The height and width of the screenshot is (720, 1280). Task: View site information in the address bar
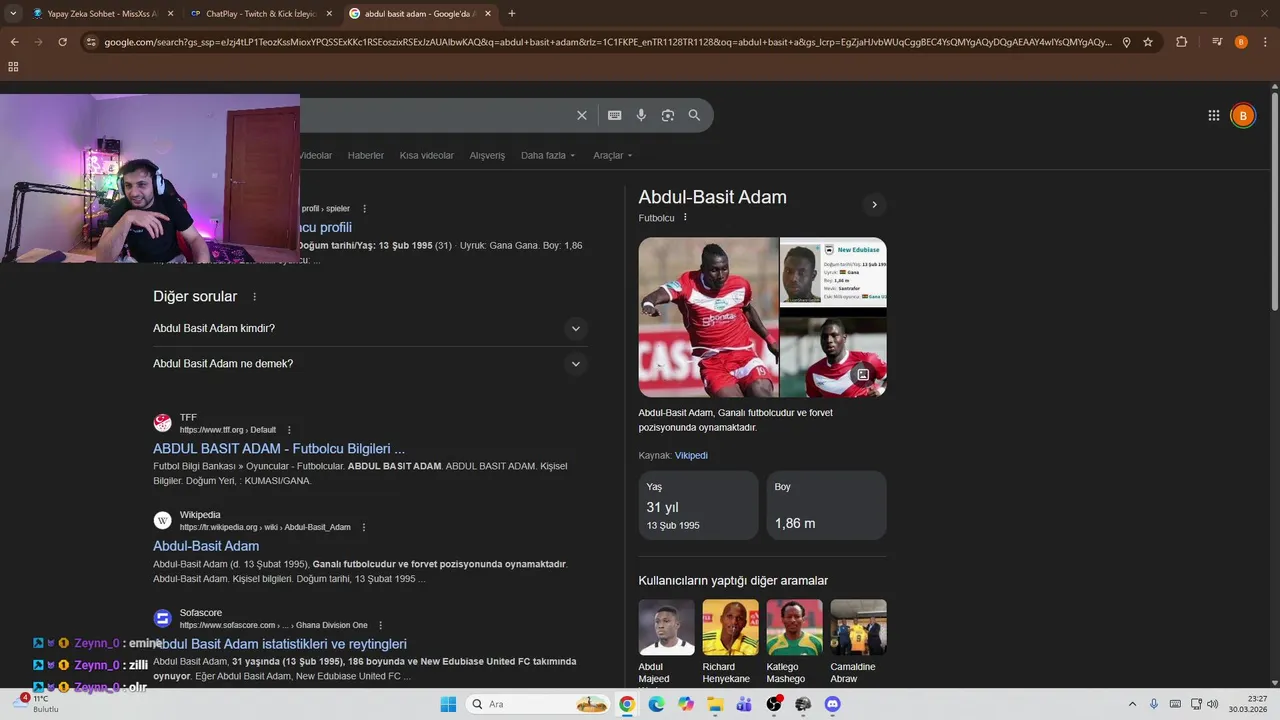(91, 42)
